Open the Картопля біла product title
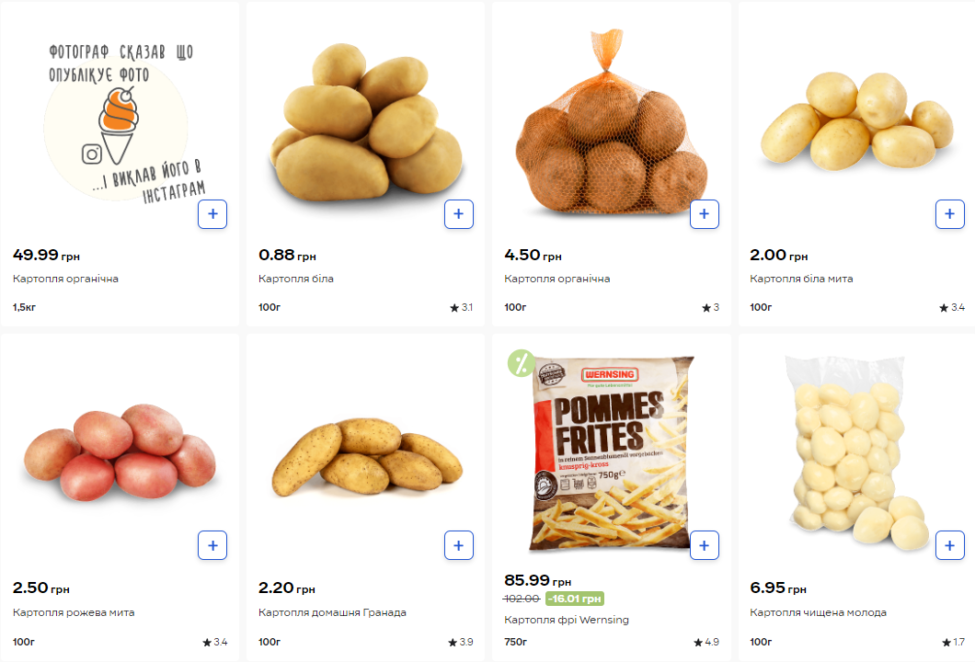Image resolution: width=975 pixels, height=662 pixels. pos(296,278)
